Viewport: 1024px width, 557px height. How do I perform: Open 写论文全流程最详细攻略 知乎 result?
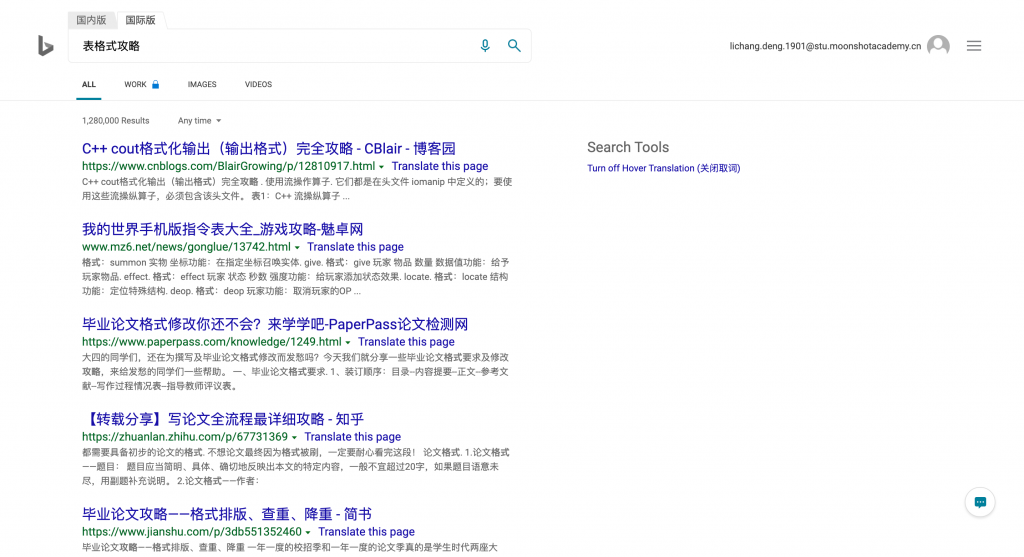tap(223, 419)
